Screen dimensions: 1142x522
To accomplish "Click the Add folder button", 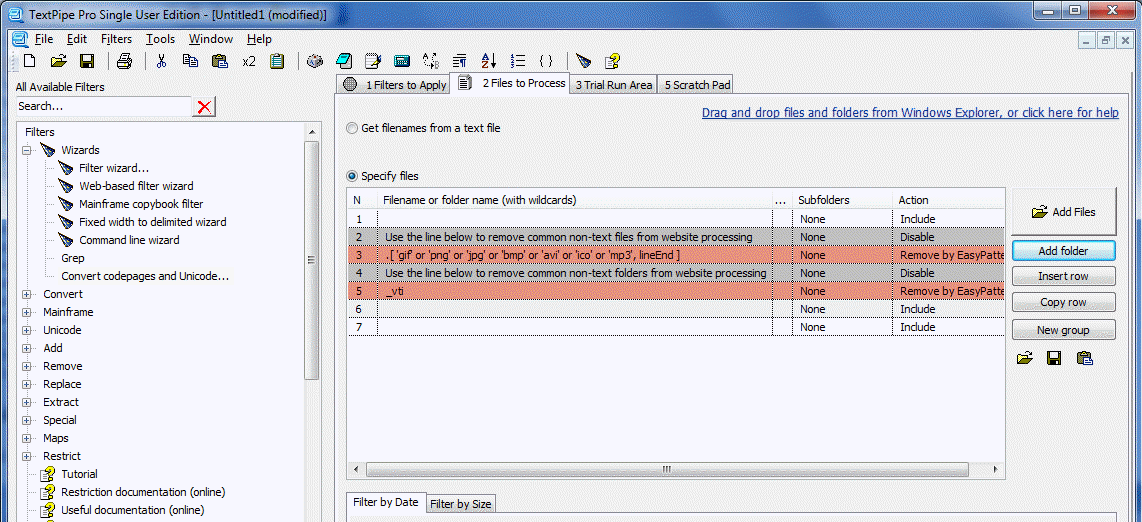I will coord(1062,251).
